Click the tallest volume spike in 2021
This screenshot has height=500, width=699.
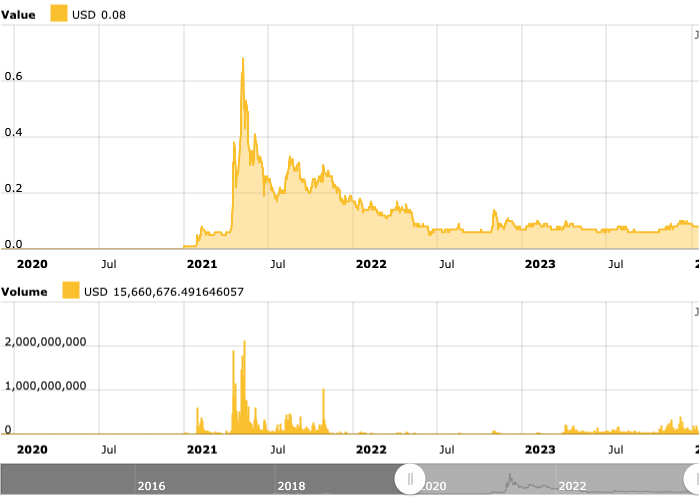244,342
